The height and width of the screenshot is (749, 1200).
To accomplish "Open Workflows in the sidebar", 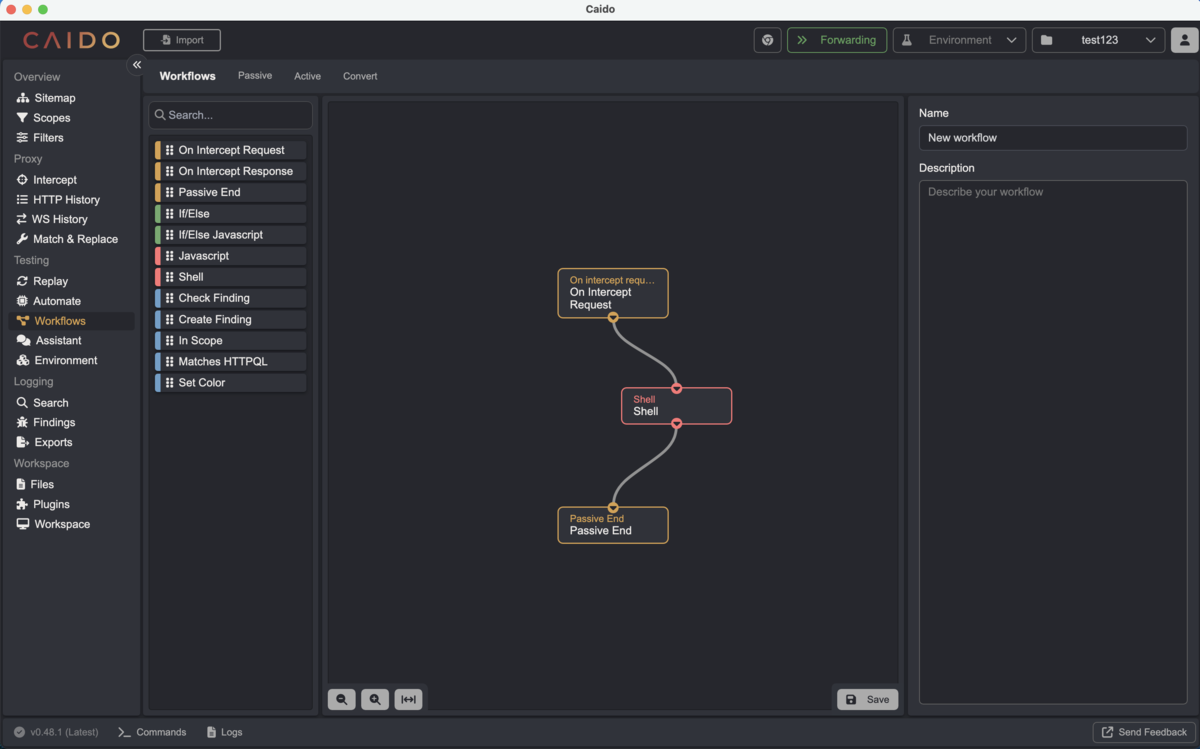I will 71,321.
